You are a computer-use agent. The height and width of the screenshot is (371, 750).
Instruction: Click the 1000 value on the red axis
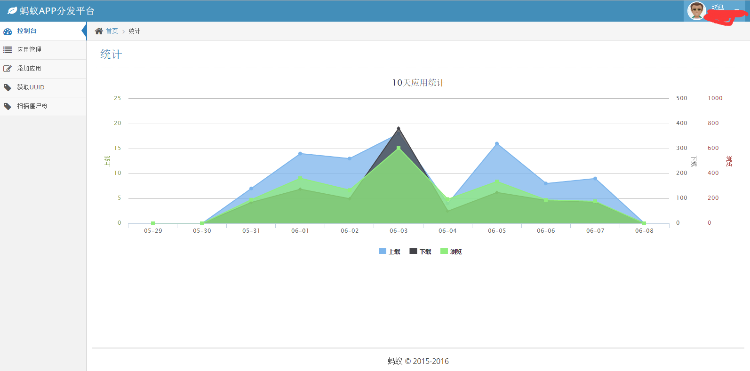[715, 98]
